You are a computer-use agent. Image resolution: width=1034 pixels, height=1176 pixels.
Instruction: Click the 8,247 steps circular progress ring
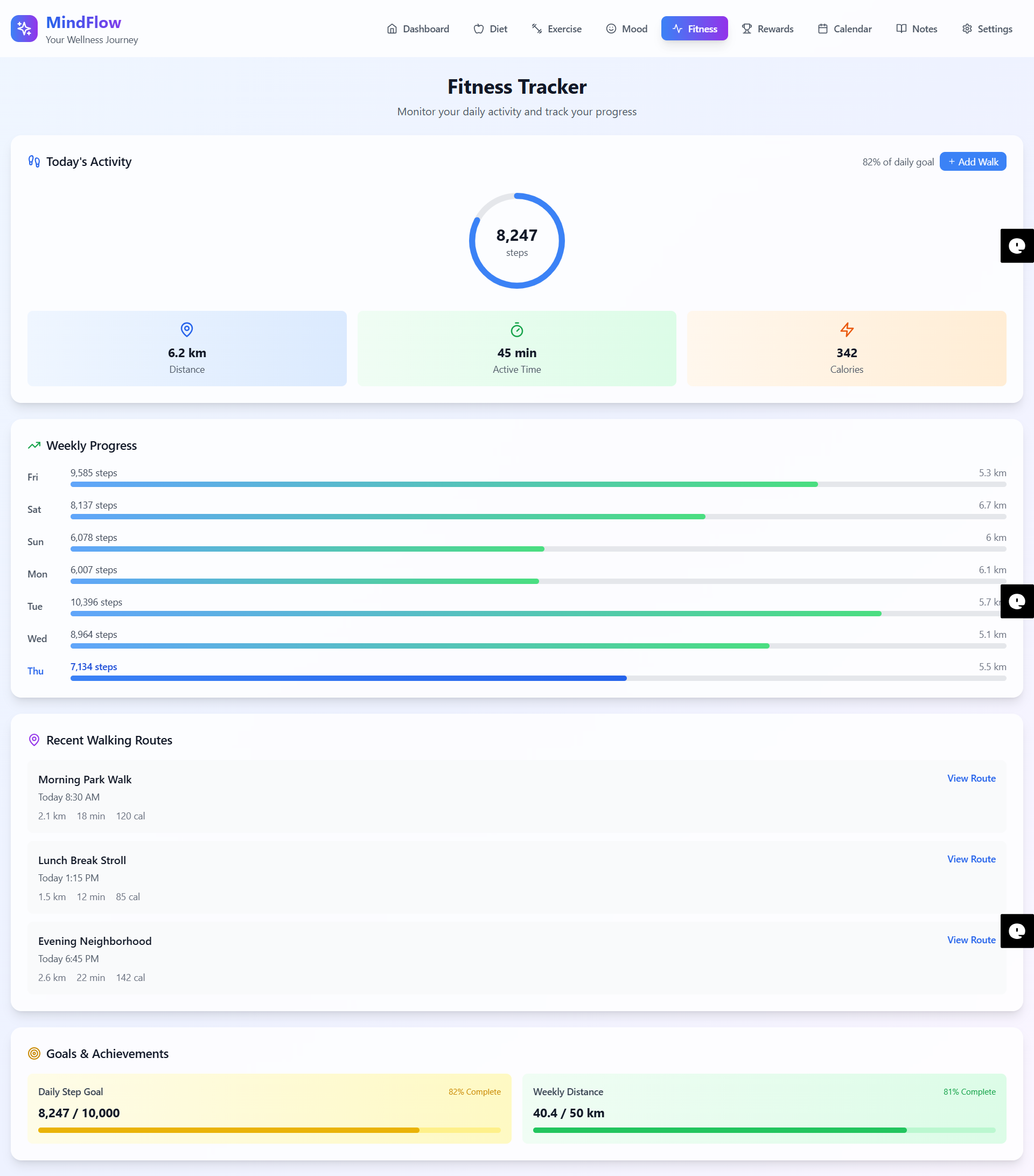click(x=516, y=240)
